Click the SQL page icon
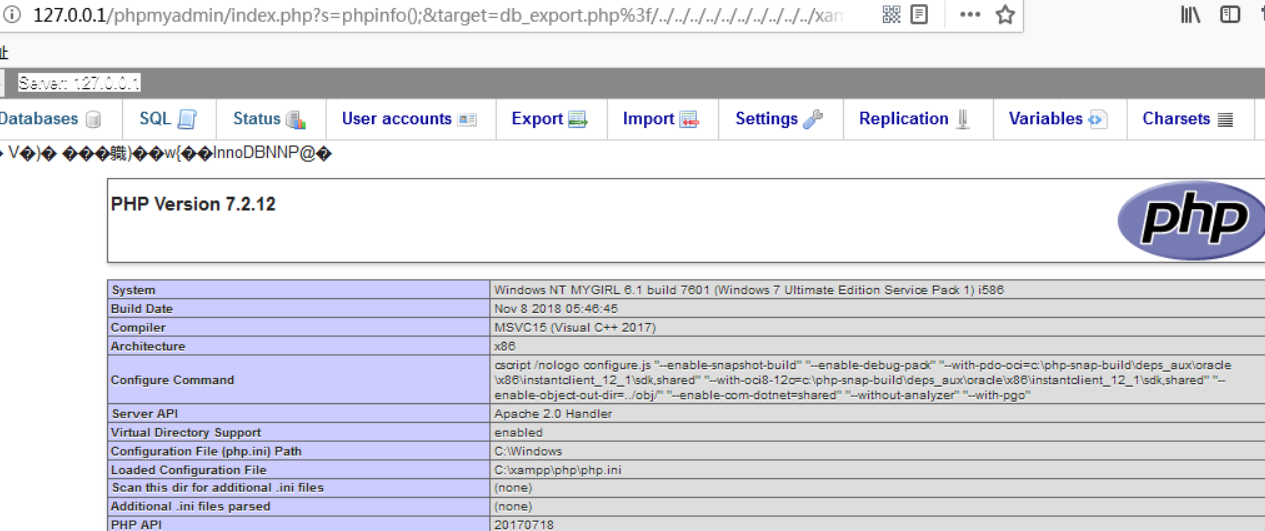The image size is (1265, 531). [187, 119]
